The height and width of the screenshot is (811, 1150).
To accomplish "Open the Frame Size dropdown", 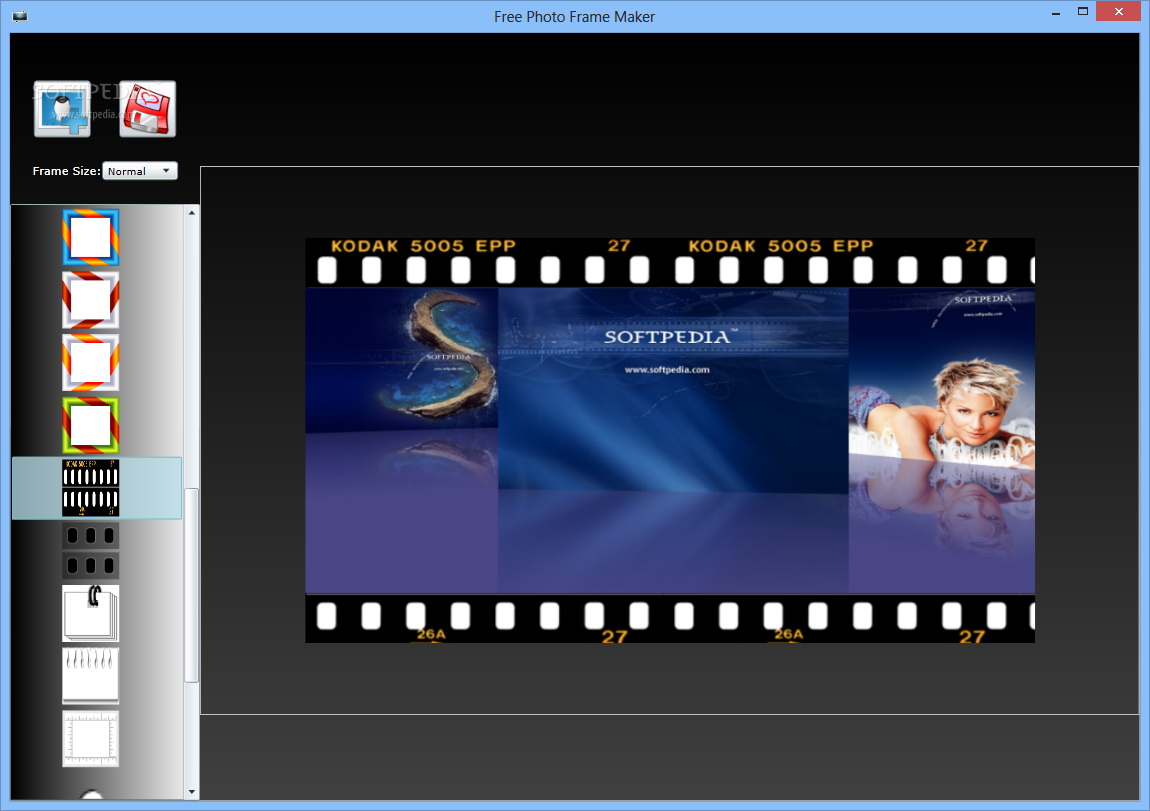I will [140, 171].
